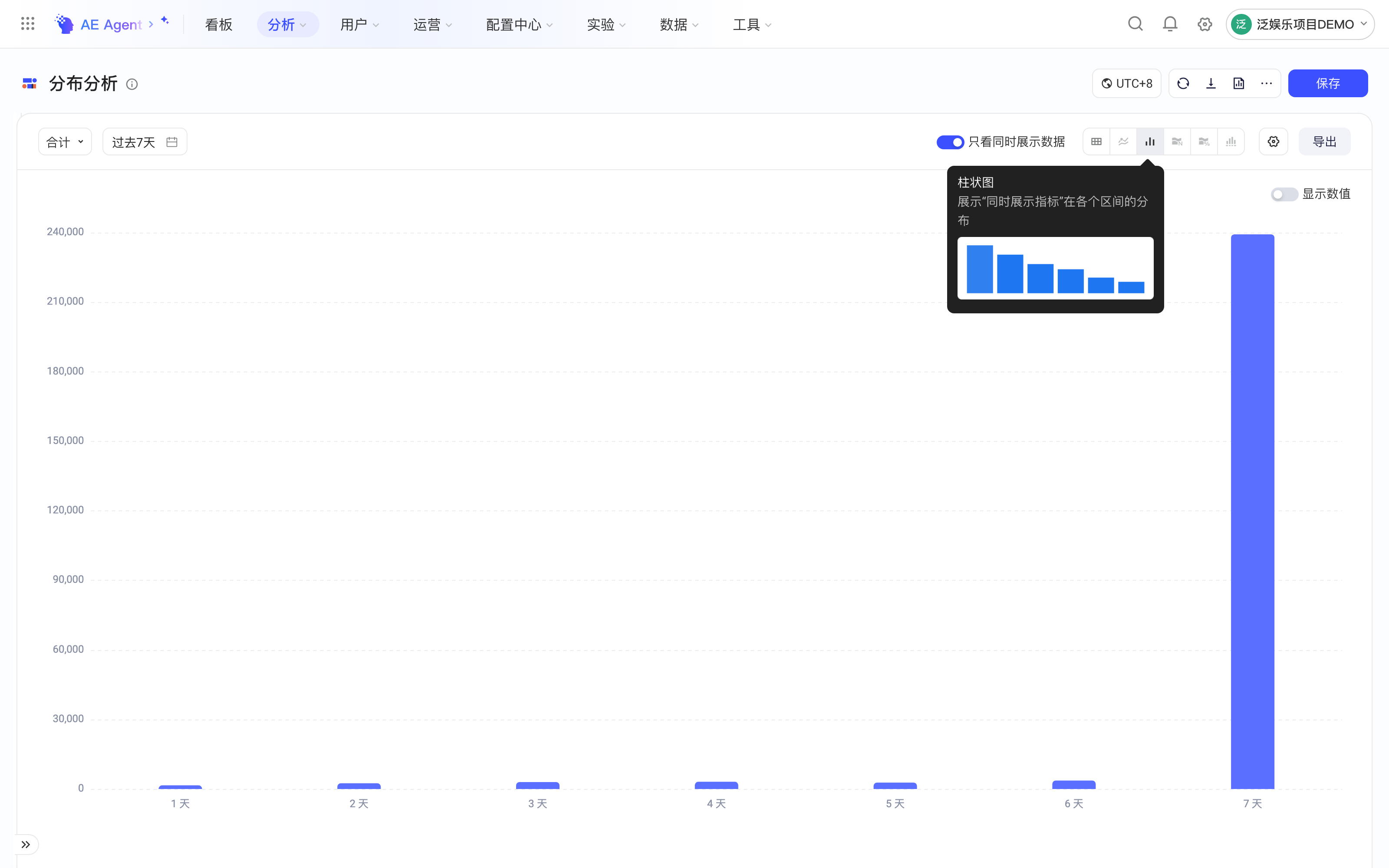Open the 过去7天 date range picker
Viewport: 1389px width, 868px height.
tap(145, 142)
